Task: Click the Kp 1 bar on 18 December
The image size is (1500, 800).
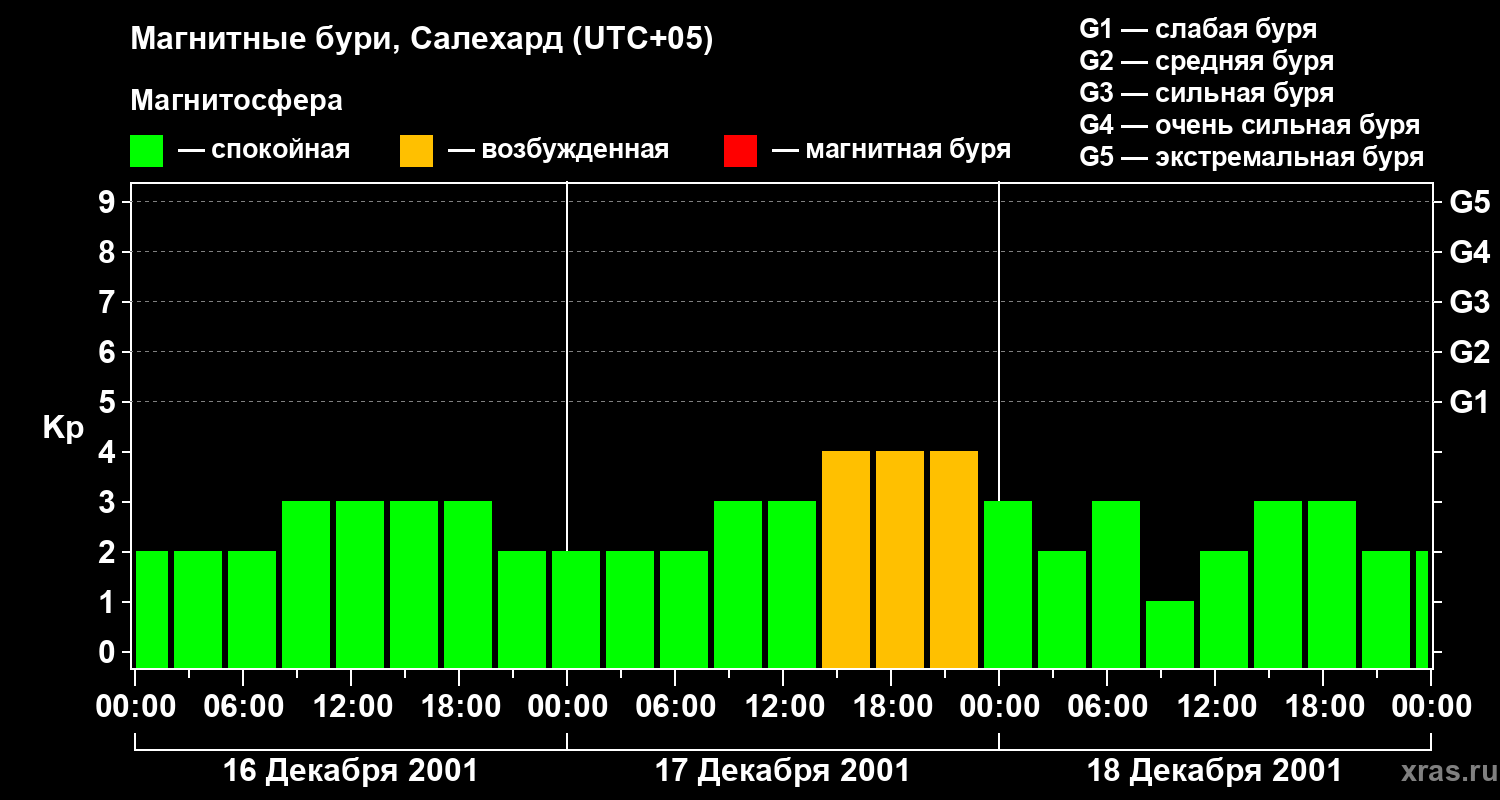Action: point(1170,635)
